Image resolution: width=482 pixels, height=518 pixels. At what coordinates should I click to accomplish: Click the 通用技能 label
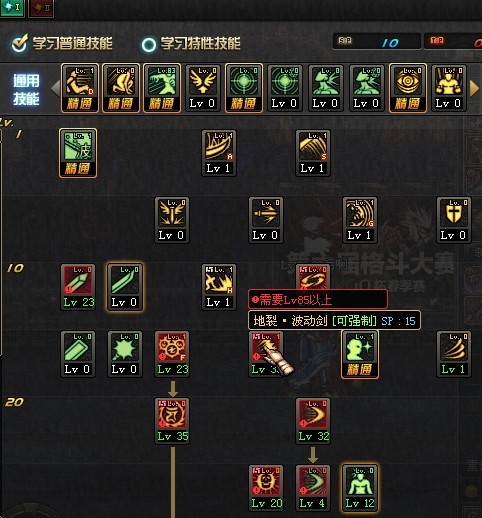26,90
